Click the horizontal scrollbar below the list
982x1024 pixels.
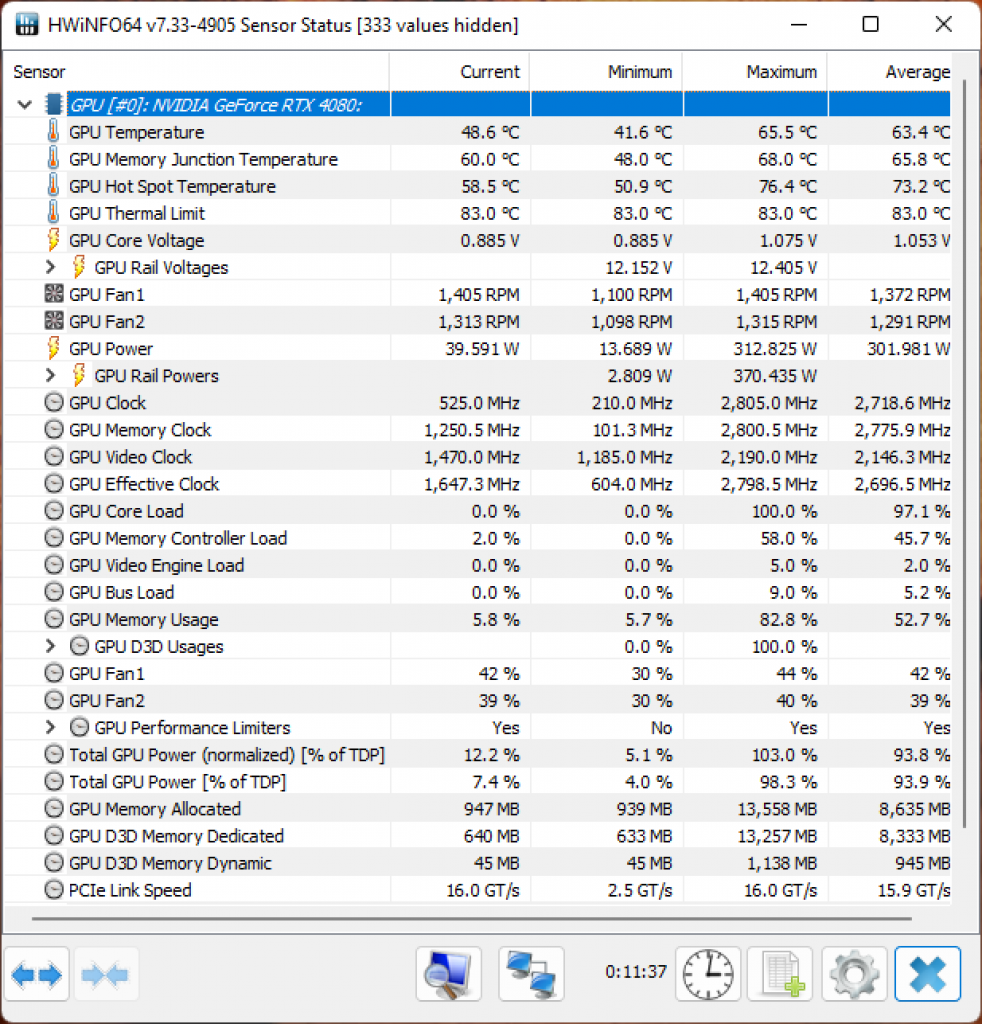click(471, 919)
